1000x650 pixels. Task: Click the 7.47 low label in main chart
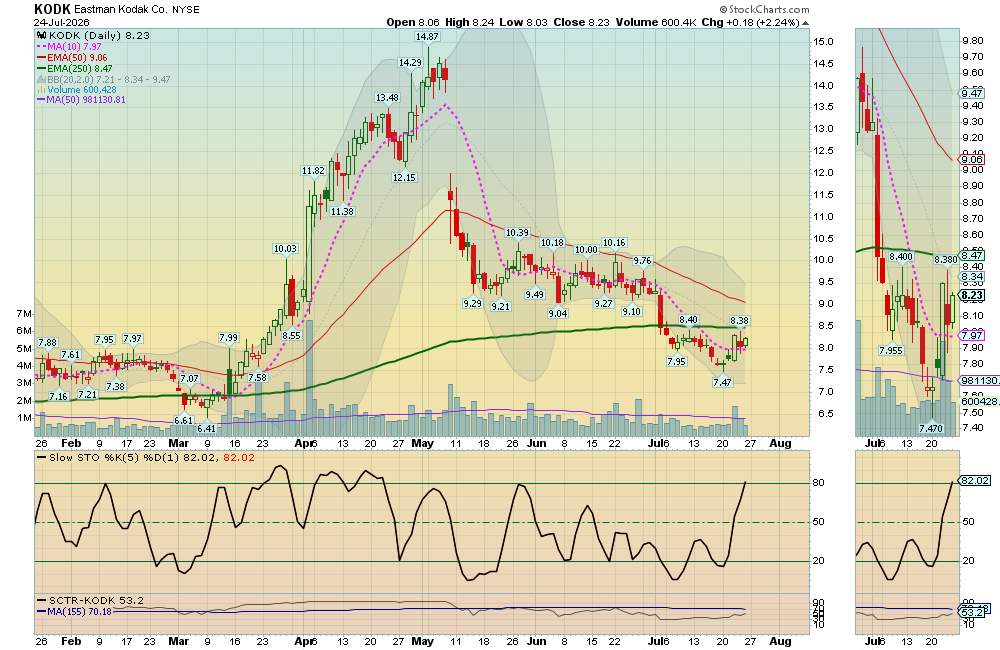(x=723, y=382)
